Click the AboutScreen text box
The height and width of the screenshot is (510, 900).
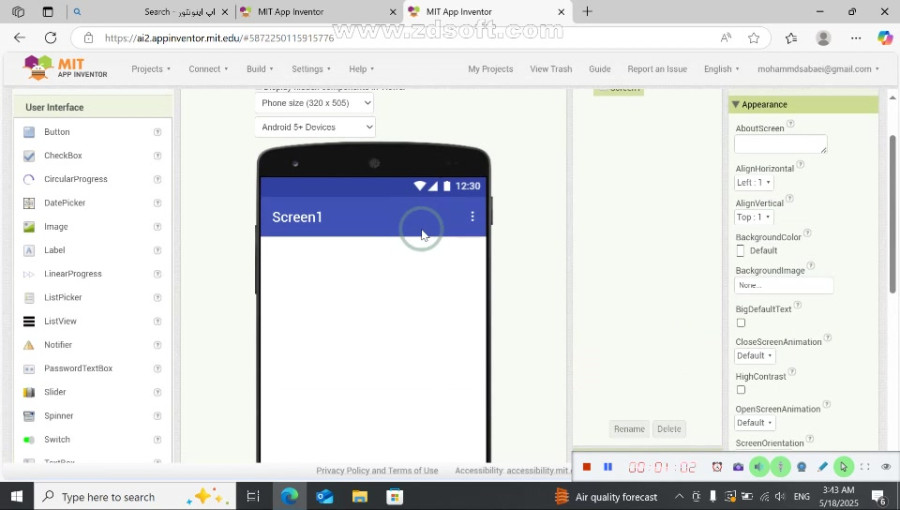781,144
